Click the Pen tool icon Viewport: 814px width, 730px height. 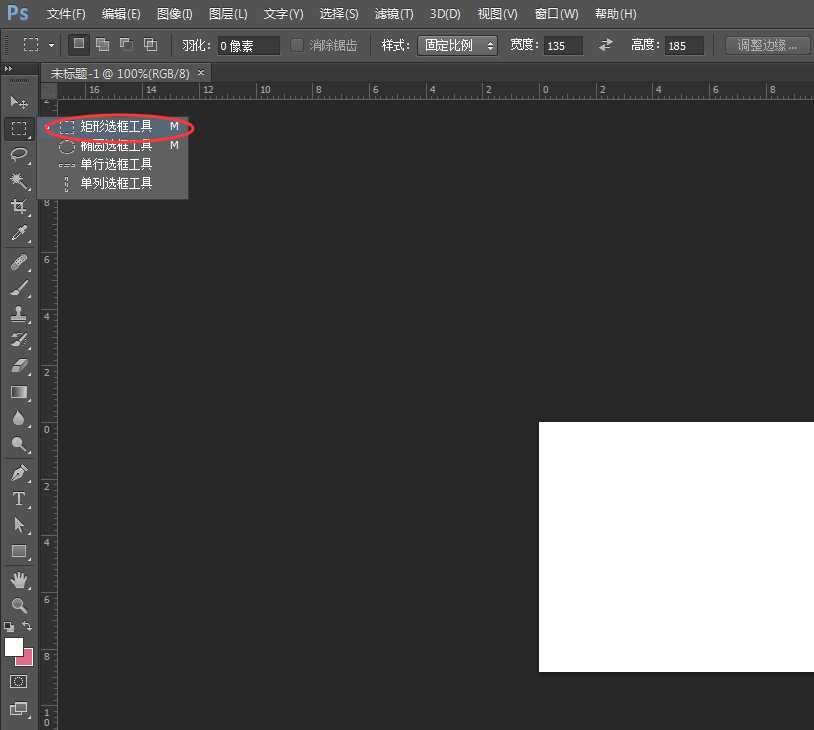pos(18,472)
